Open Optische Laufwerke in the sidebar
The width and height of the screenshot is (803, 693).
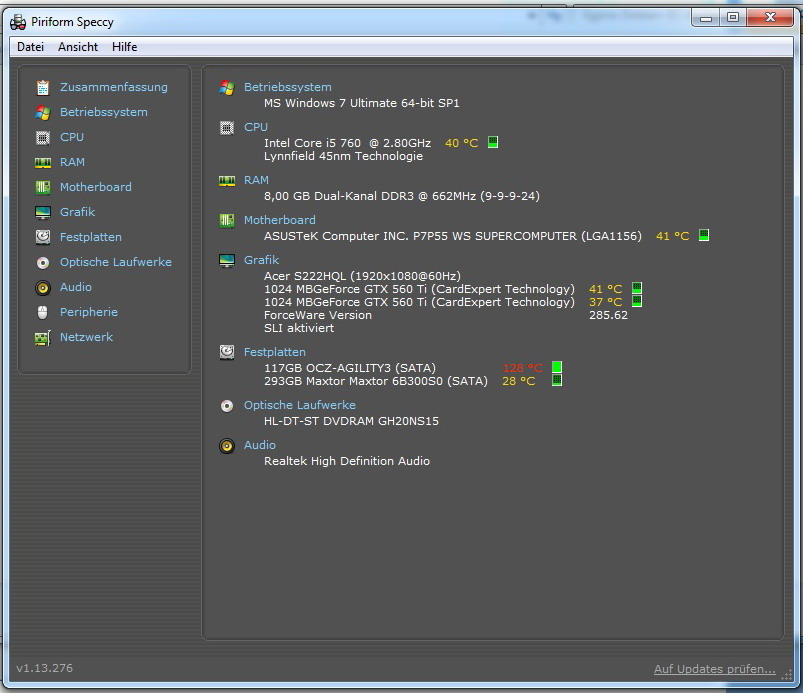click(116, 262)
